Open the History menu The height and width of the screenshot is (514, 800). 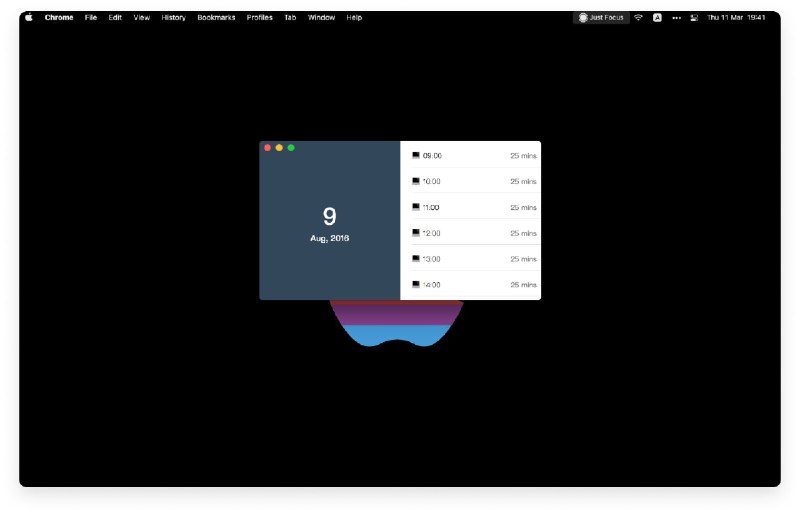pos(173,17)
